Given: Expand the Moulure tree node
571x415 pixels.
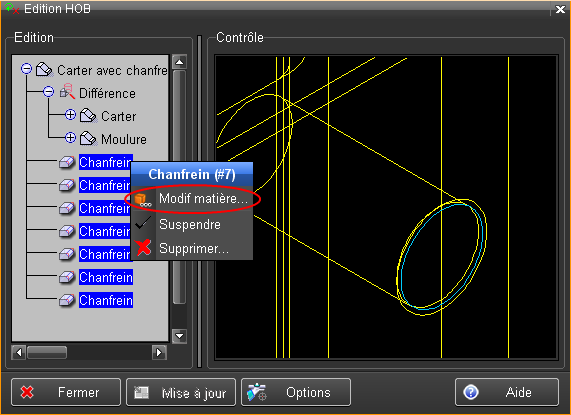Looking at the screenshot, I should coord(70,138).
